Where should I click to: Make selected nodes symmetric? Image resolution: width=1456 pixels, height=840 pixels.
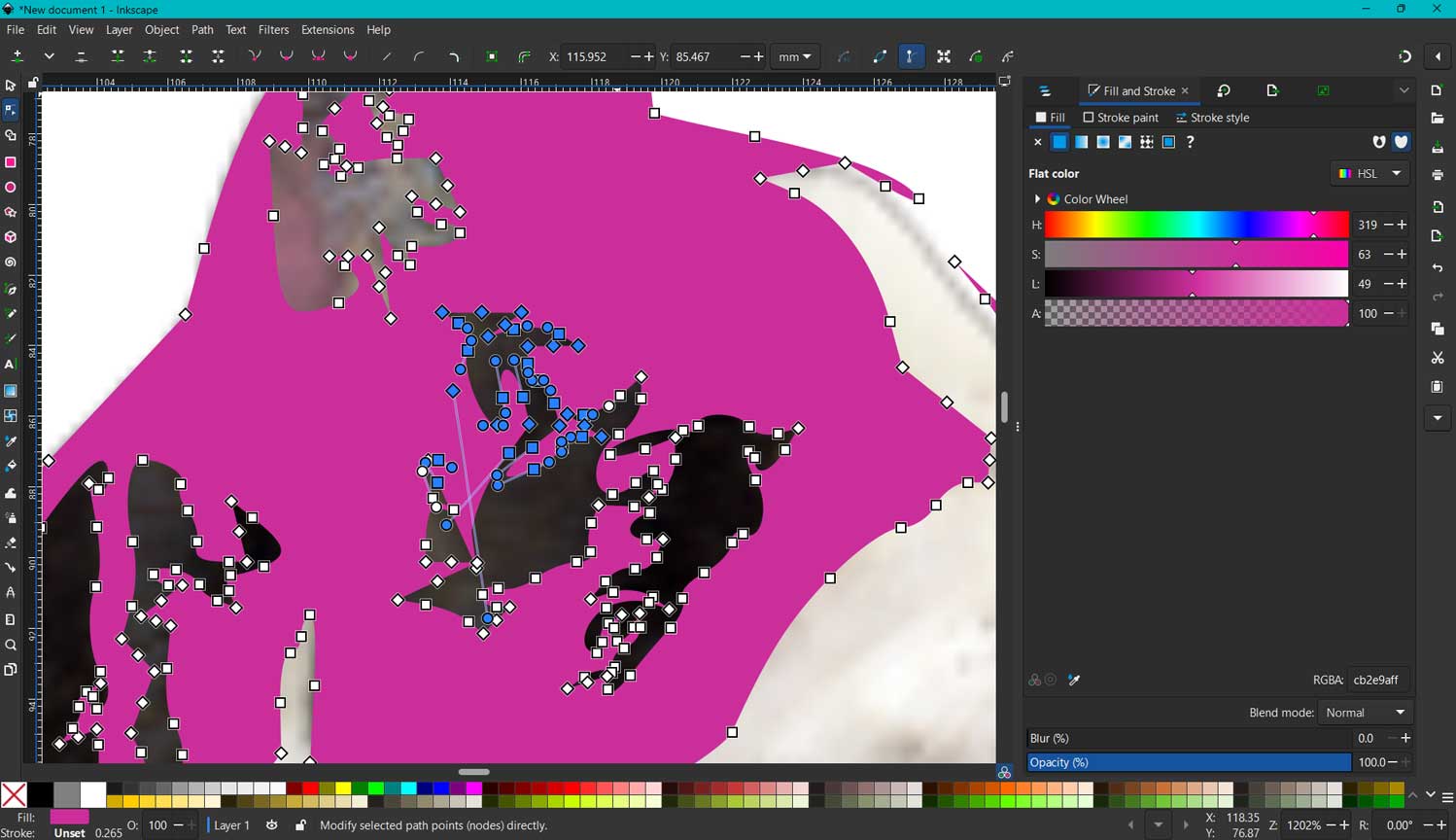tap(318, 56)
